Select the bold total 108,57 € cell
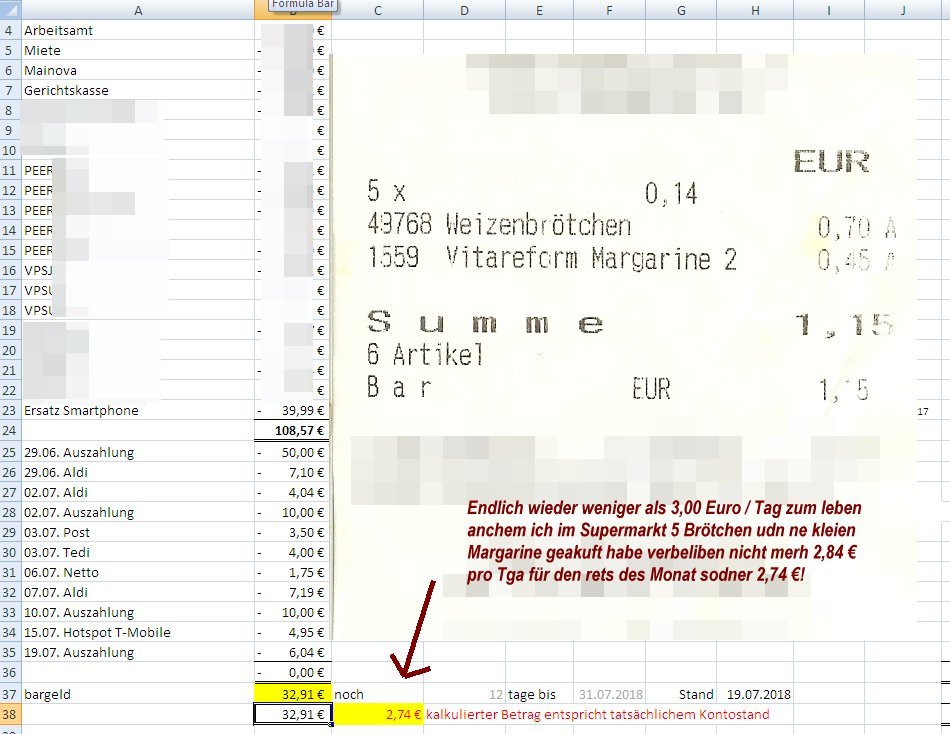The height and width of the screenshot is (734, 950). point(292,431)
